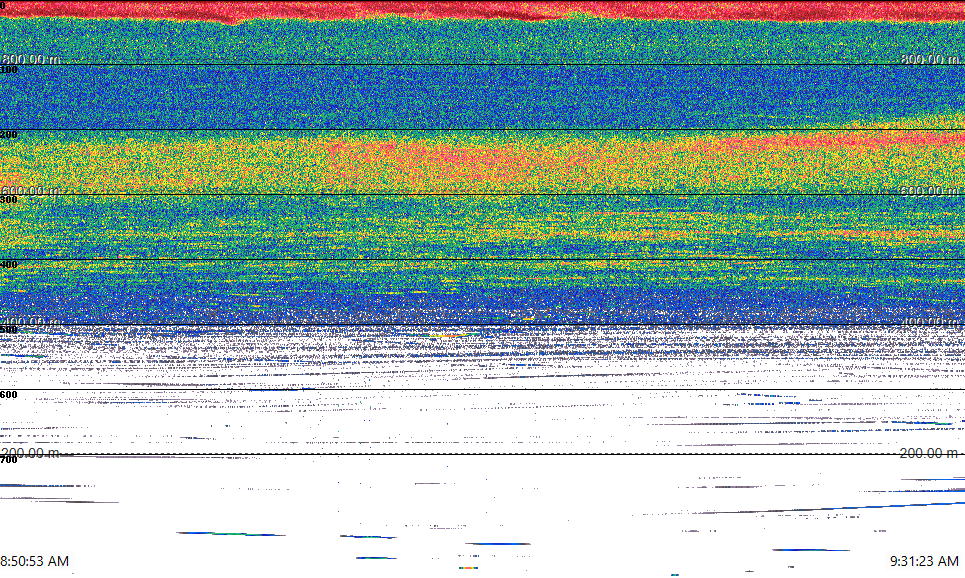The width and height of the screenshot is (965, 578).
Task: Pick the right-side 400.00 m range label
Action: point(929,322)
